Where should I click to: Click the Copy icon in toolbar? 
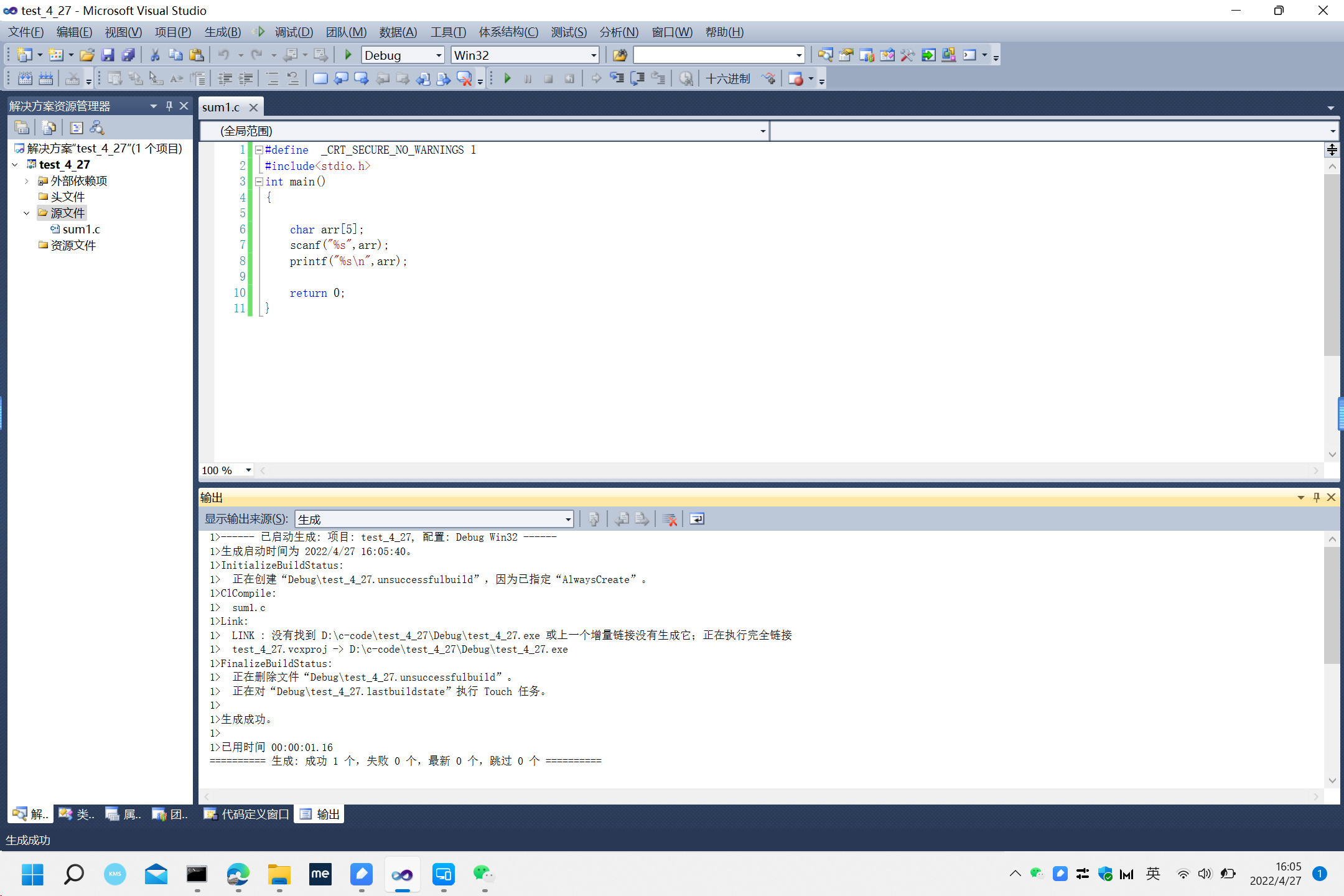pos(175,55)
